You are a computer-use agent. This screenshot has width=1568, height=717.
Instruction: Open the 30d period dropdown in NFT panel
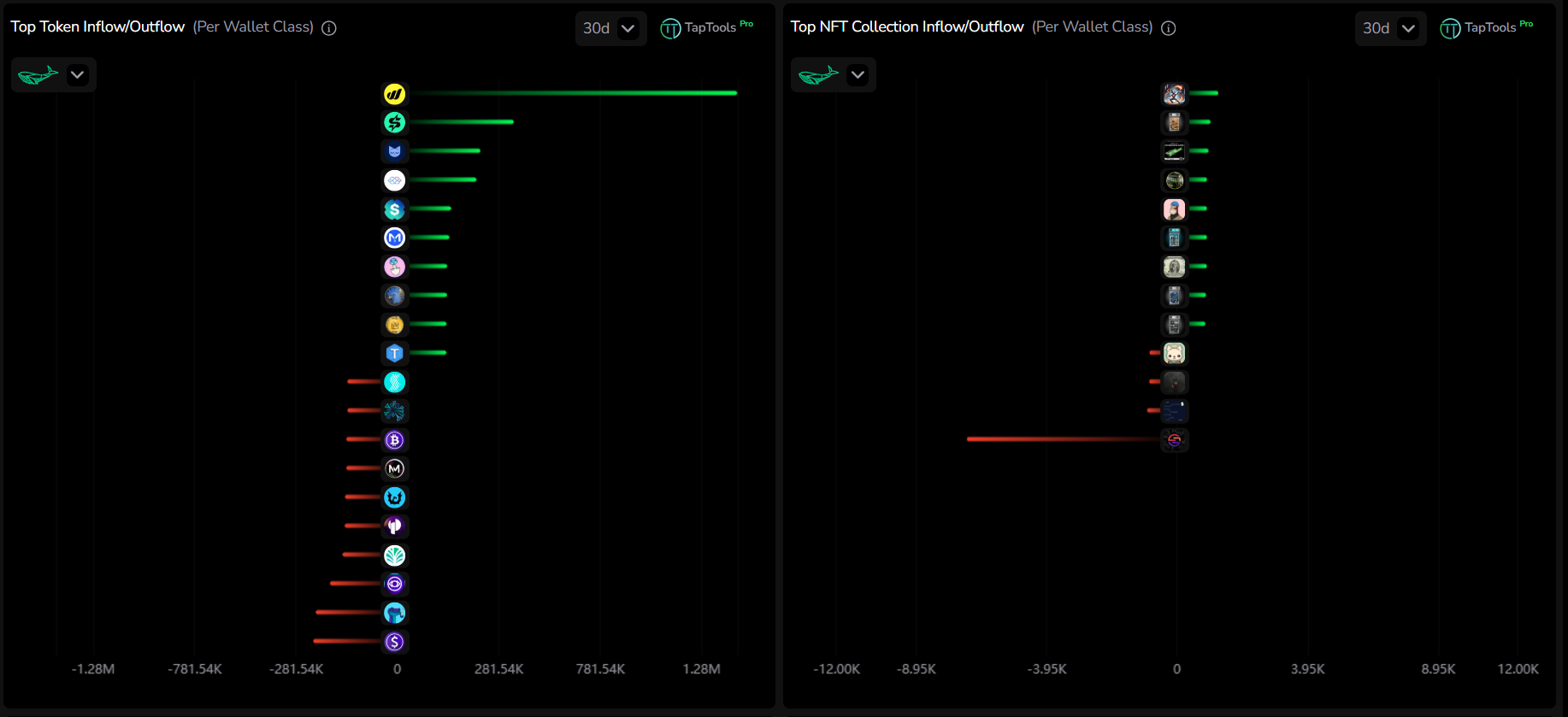1390,28
